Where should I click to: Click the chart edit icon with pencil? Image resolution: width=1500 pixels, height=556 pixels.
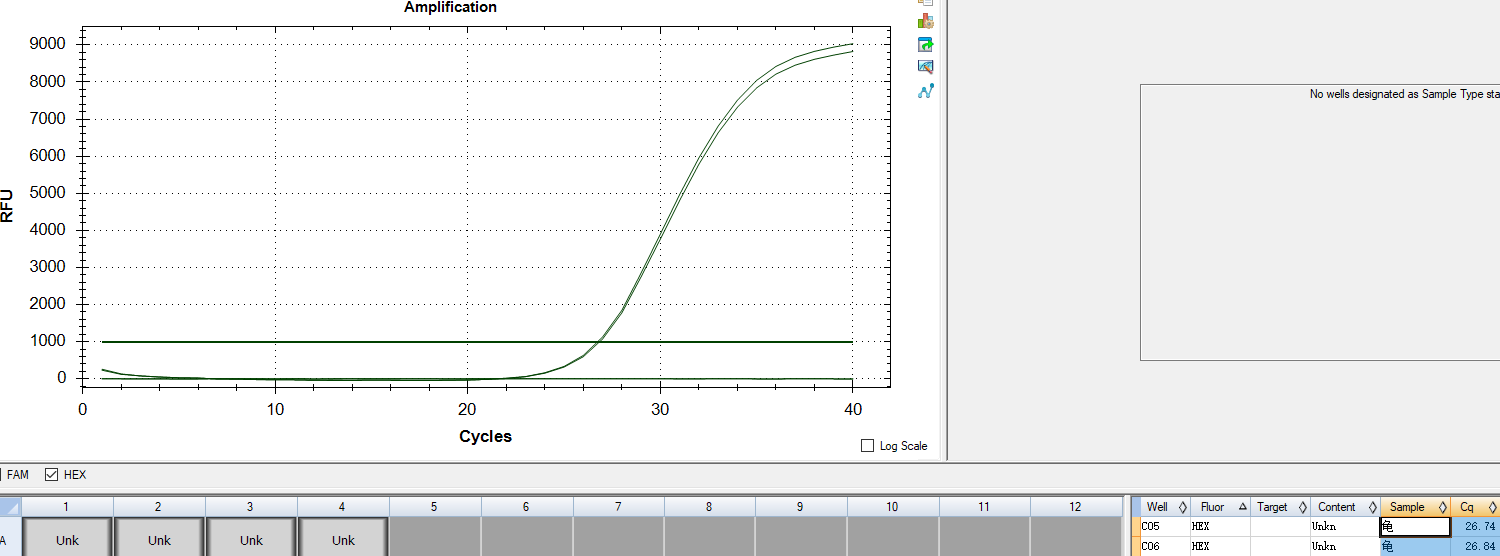(925, 67)
